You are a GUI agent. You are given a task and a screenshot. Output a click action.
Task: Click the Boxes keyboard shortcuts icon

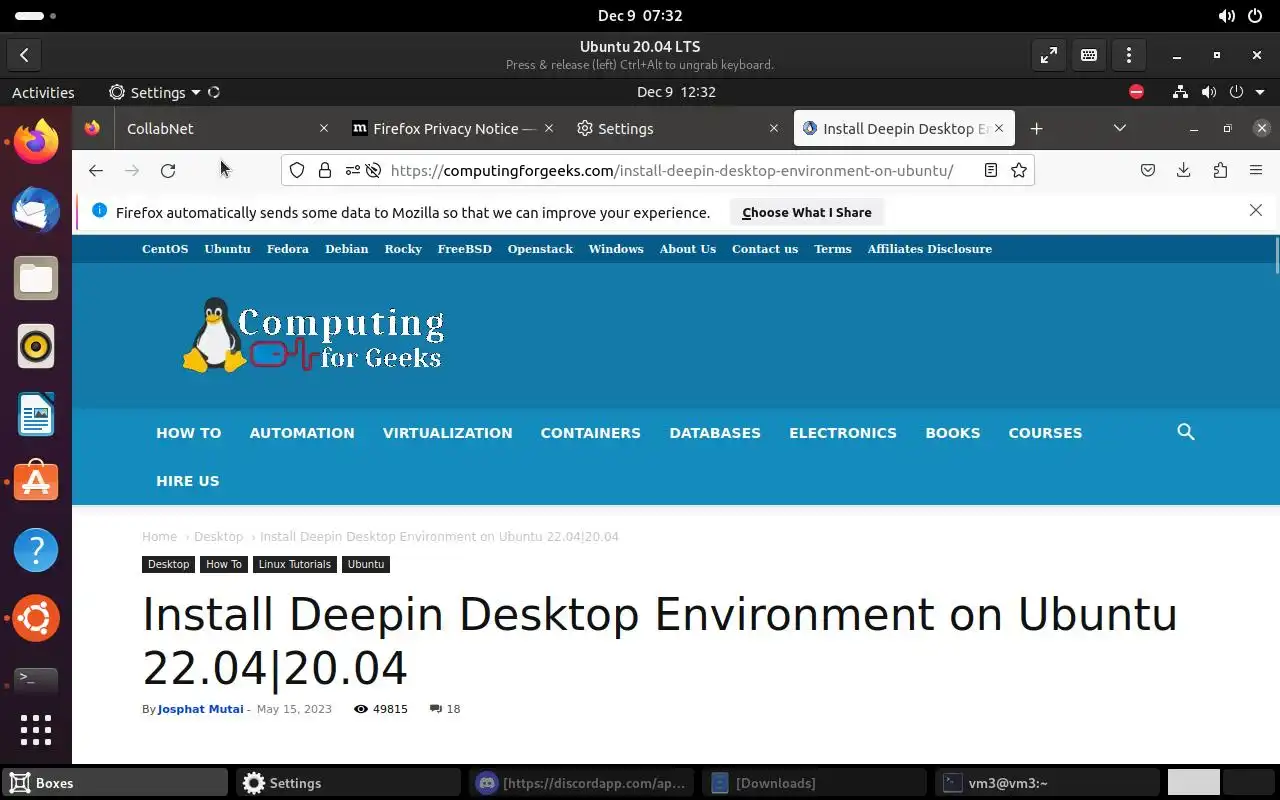coord(1089,56)
